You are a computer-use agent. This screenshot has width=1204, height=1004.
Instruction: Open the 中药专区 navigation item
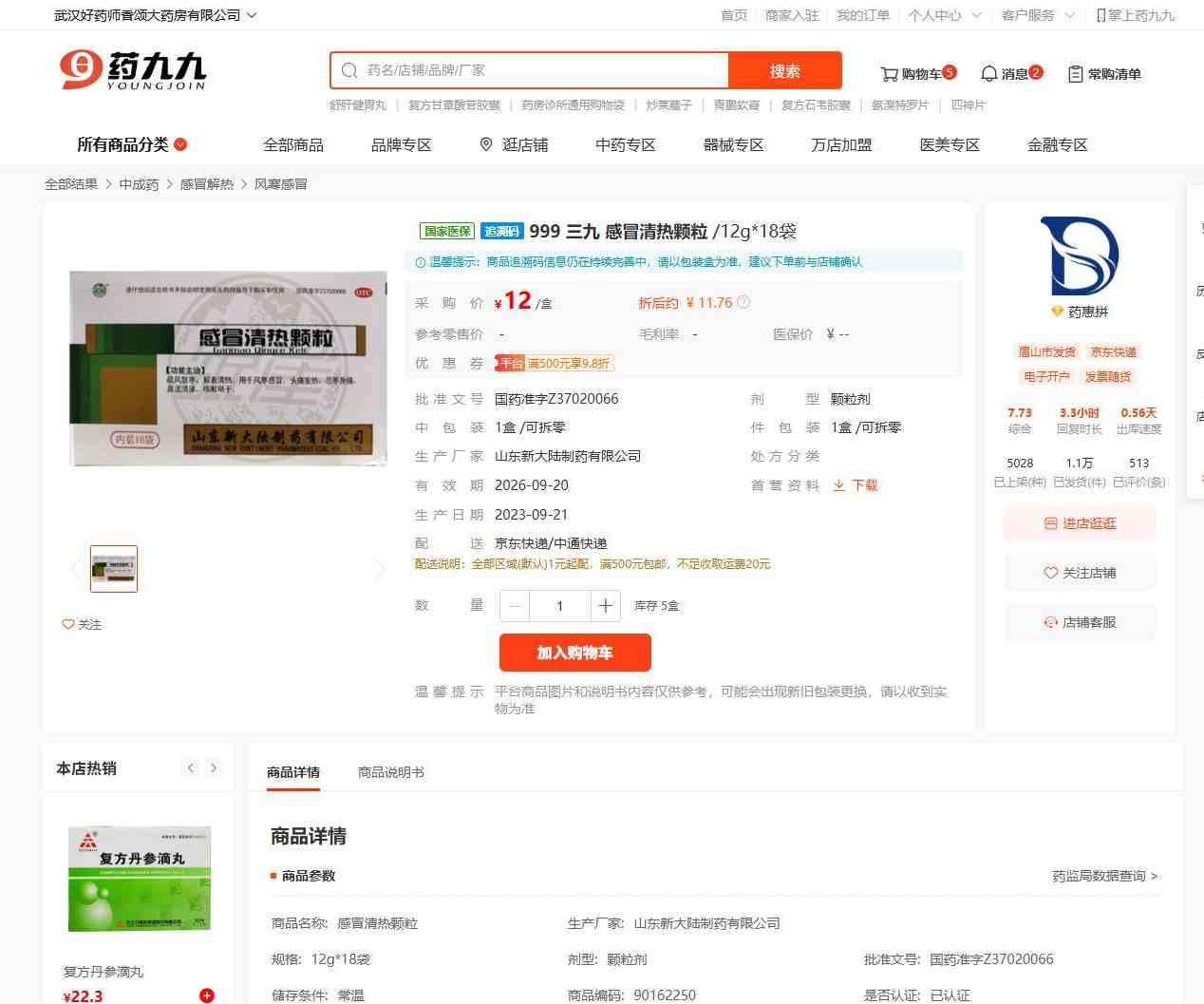point(625,144)
